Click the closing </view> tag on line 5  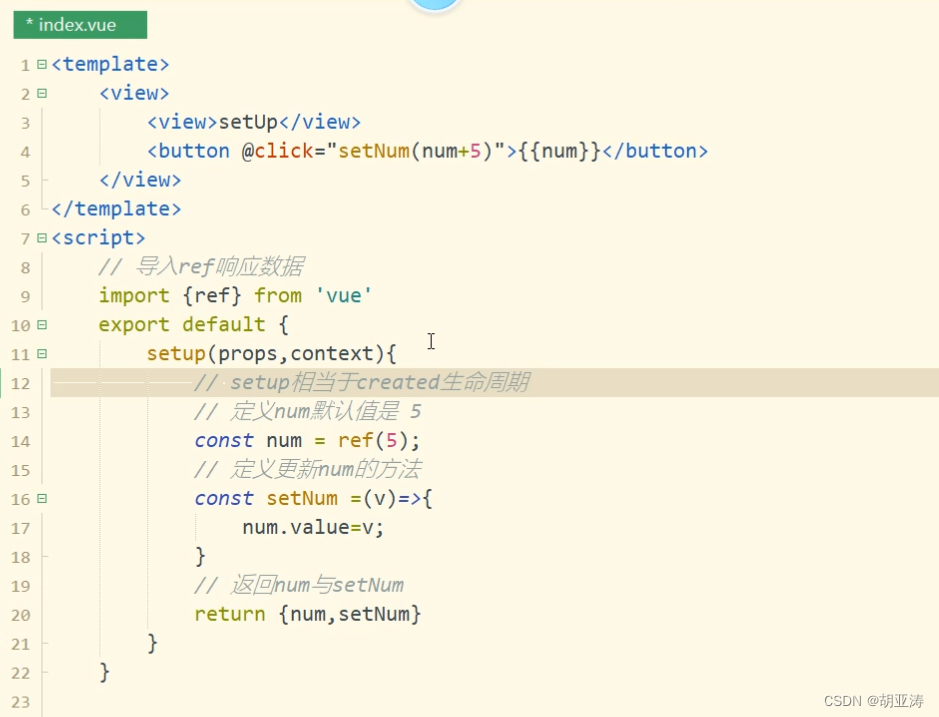140,180
